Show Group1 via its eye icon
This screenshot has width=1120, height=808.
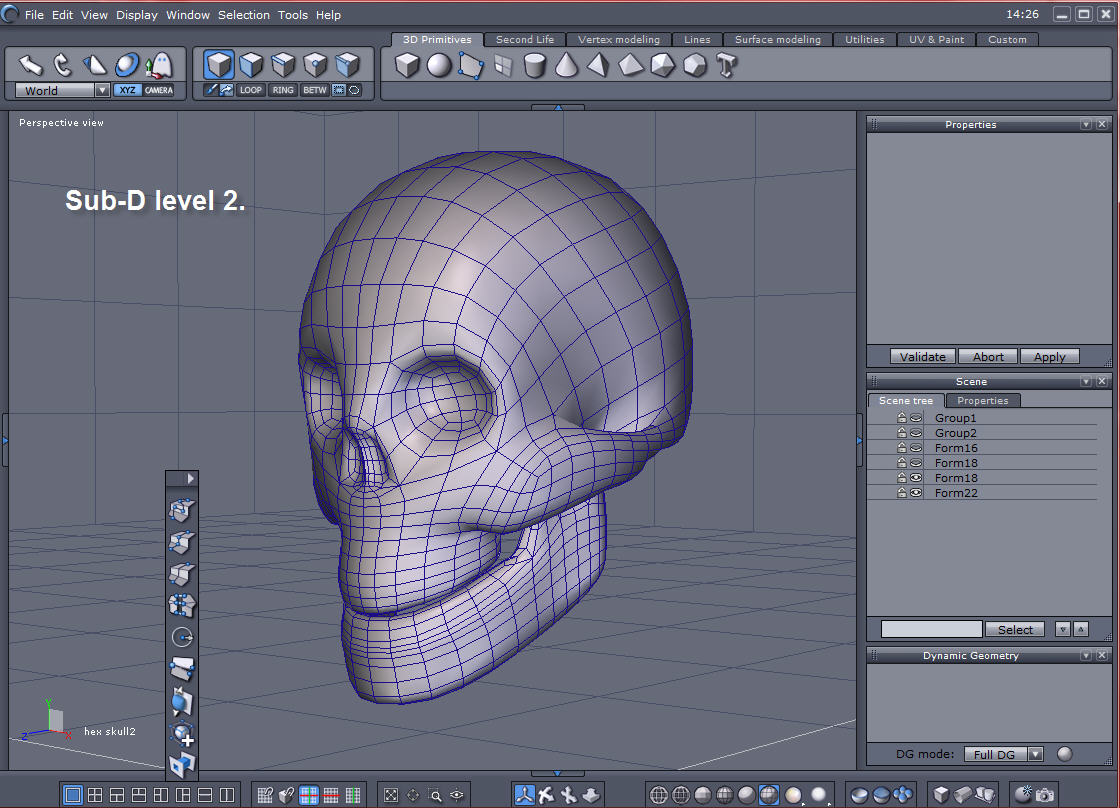pyautogui.click(x=916, y=418)
